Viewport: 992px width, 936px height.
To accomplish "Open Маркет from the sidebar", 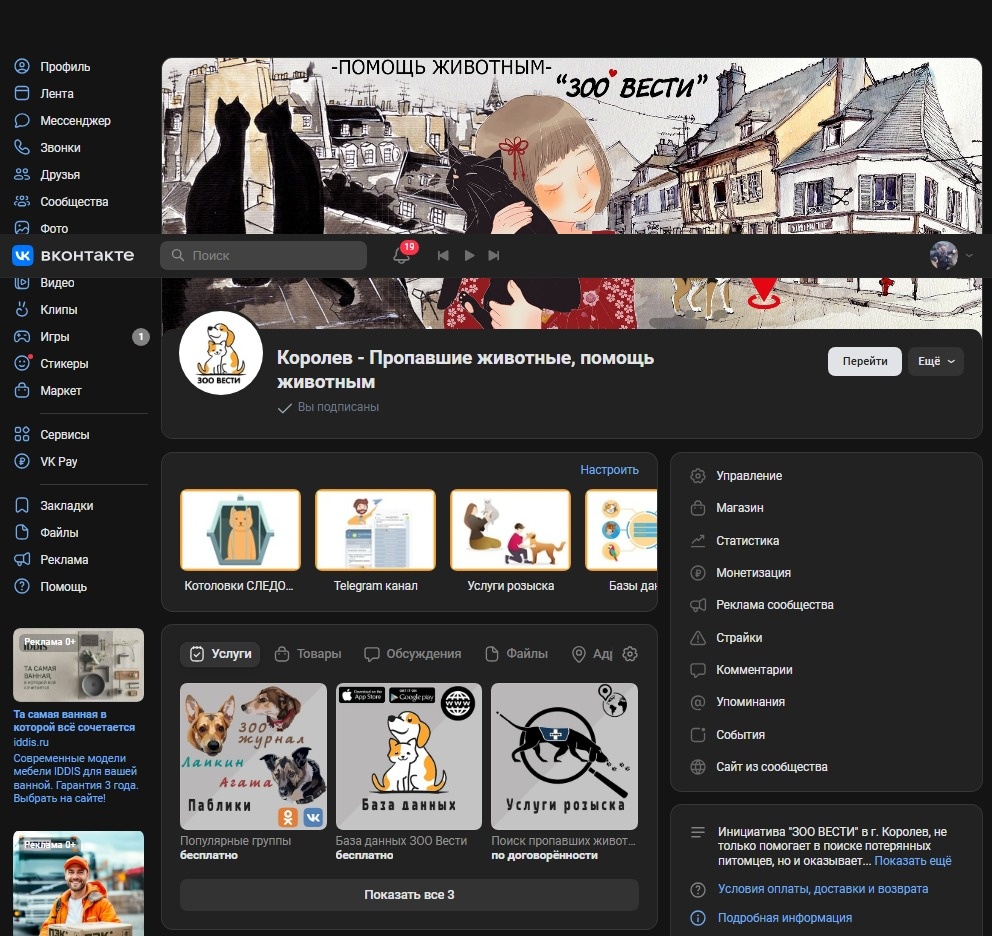I will point(47,391).
